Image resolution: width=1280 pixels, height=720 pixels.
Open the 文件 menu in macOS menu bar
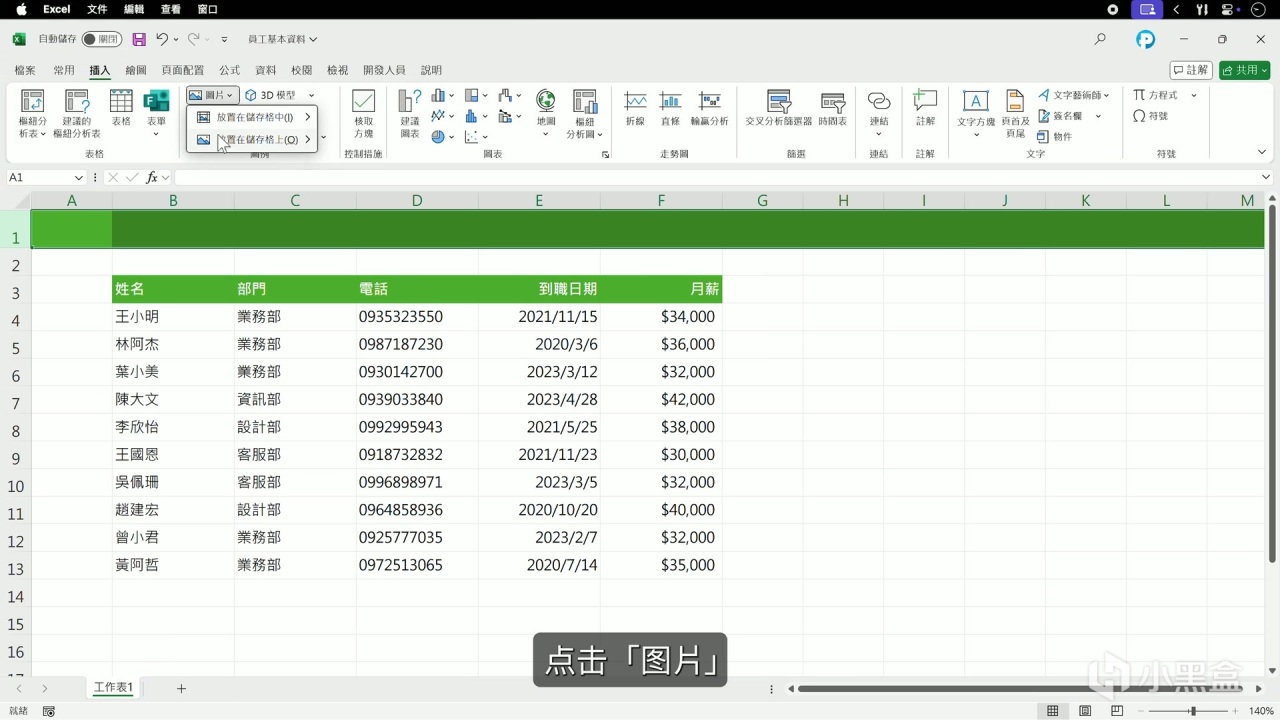tap(97, 9)
